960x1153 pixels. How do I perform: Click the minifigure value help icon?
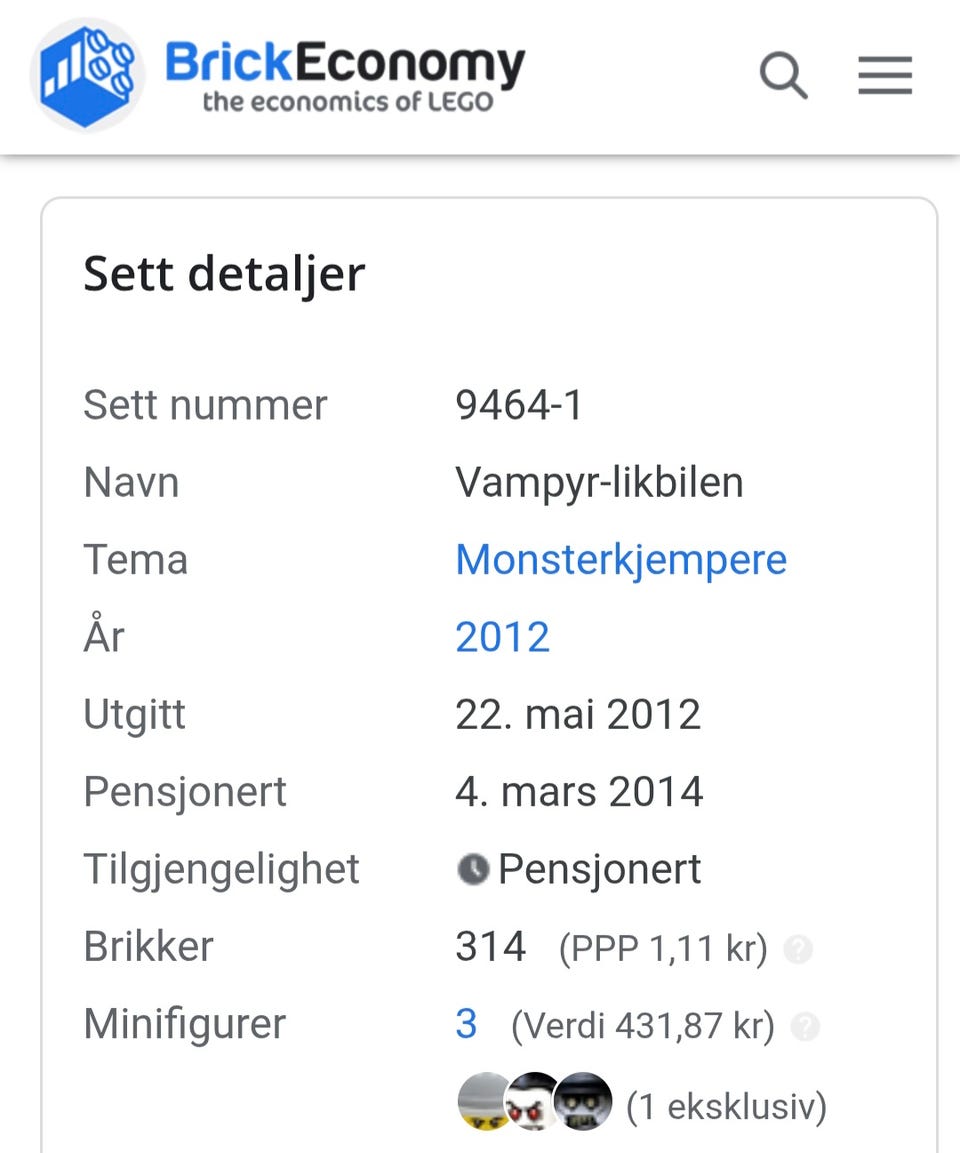tap(805, 1027)
